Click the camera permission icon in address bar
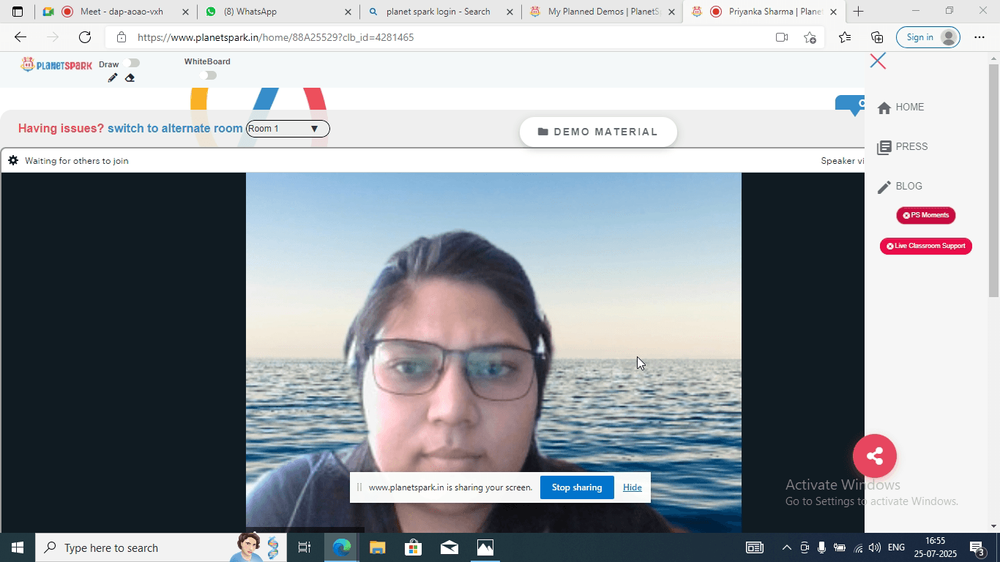This screenshot has width=1000, height=562. 782,37
